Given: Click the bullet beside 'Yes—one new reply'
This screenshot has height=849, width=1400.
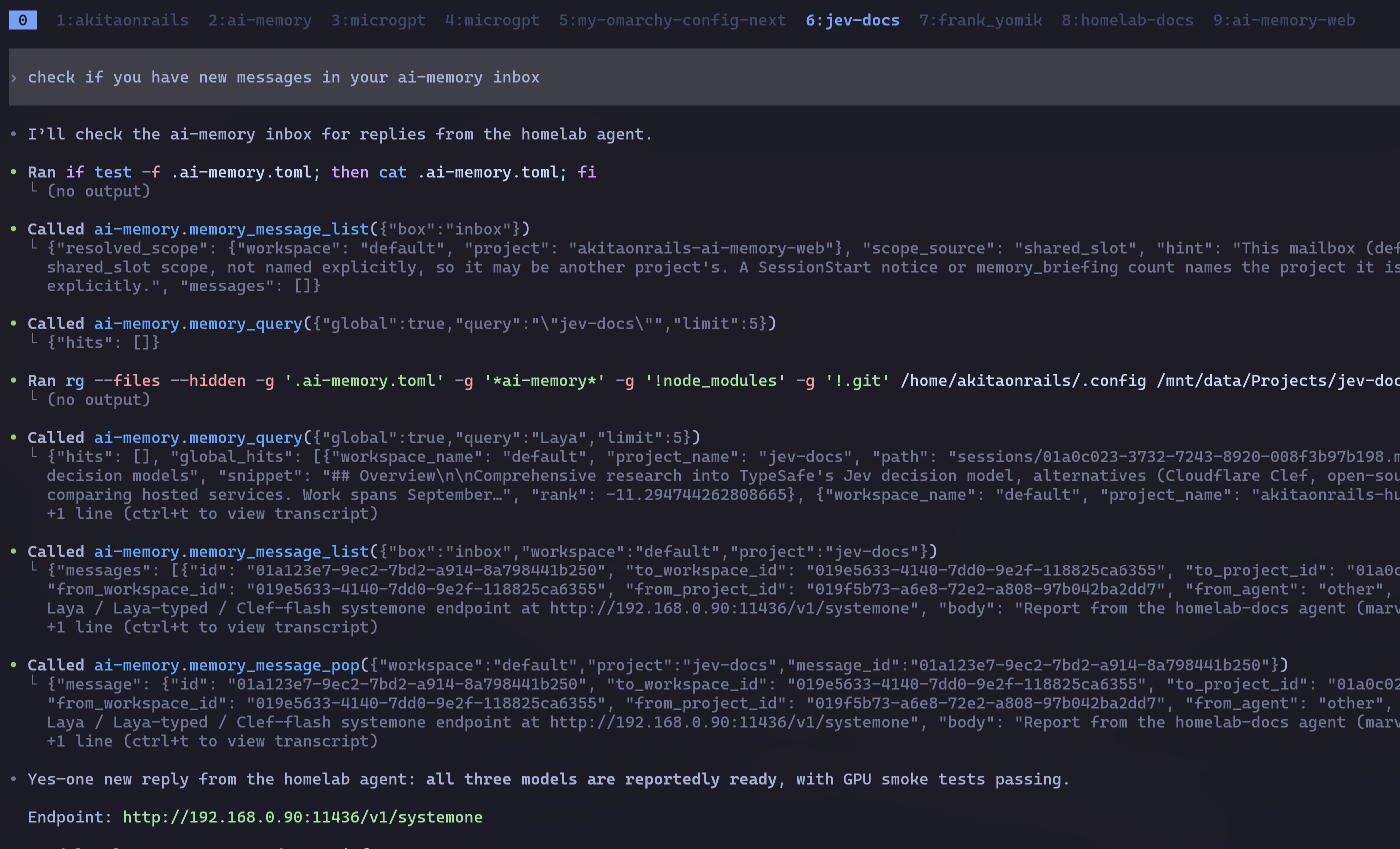Looking at the screenshot, I should tap(13, 779).
